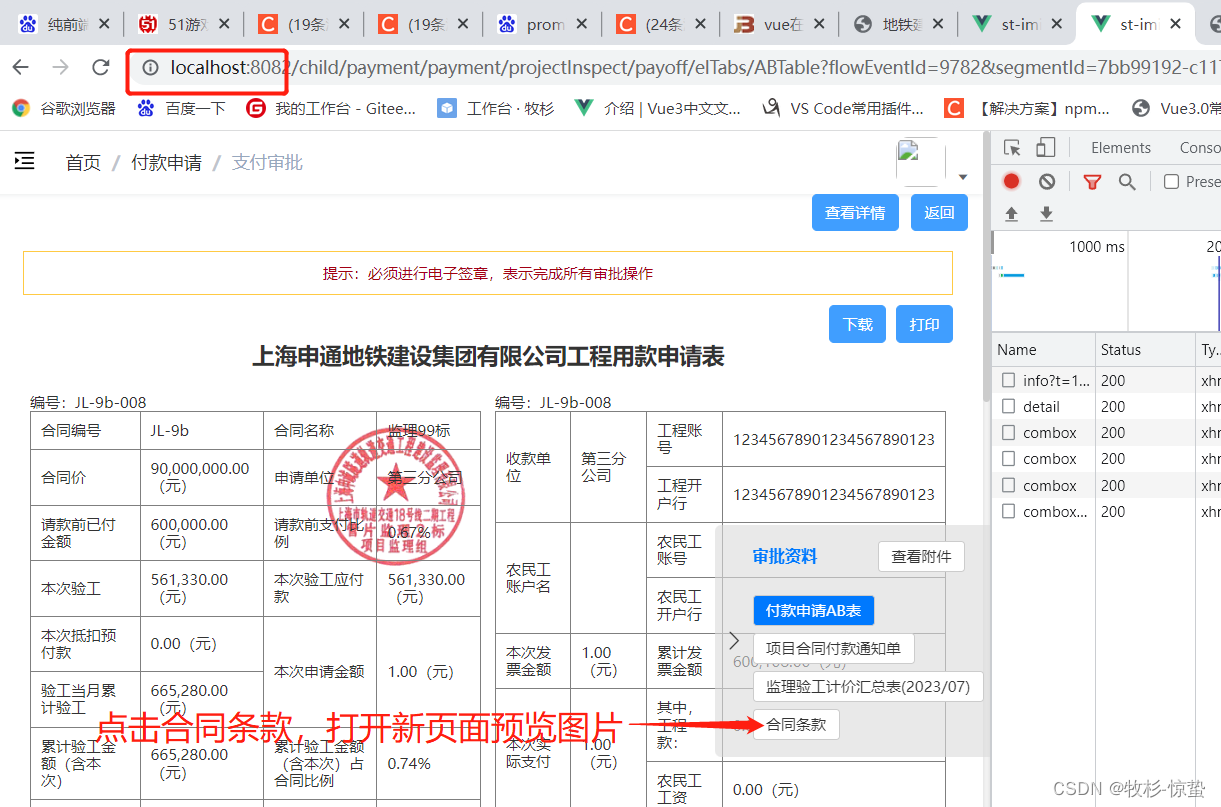
Task: Open the user avatar dropdown arrow
Action: 963,175
